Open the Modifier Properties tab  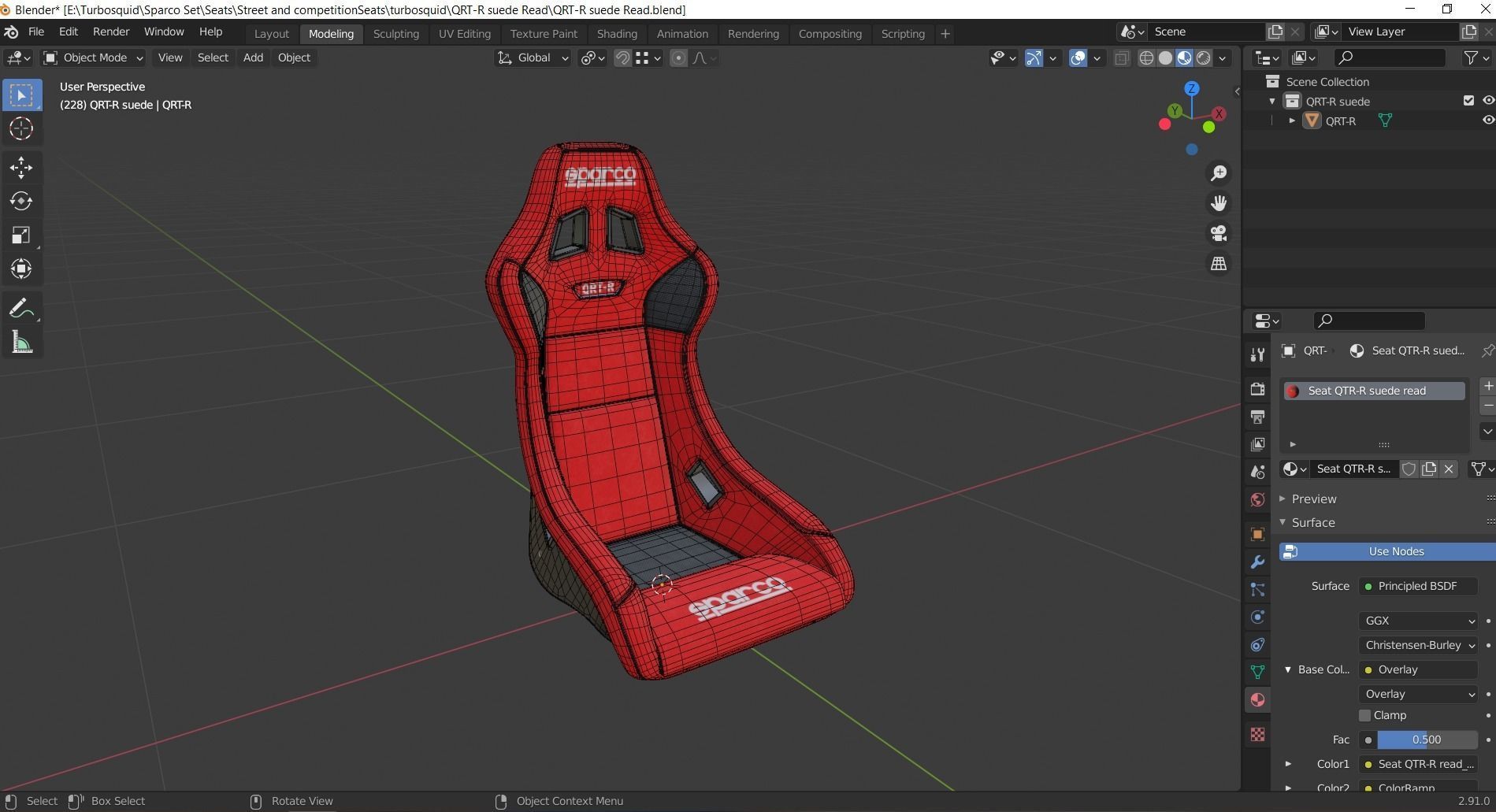click(x=1257, y=562)
